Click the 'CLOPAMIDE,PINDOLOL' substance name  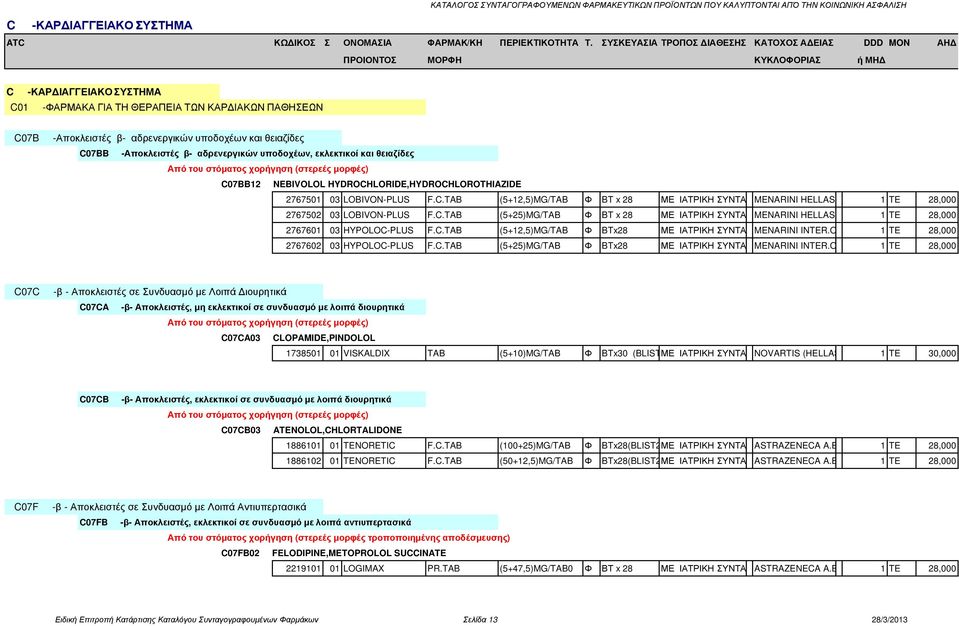[324, 337]
